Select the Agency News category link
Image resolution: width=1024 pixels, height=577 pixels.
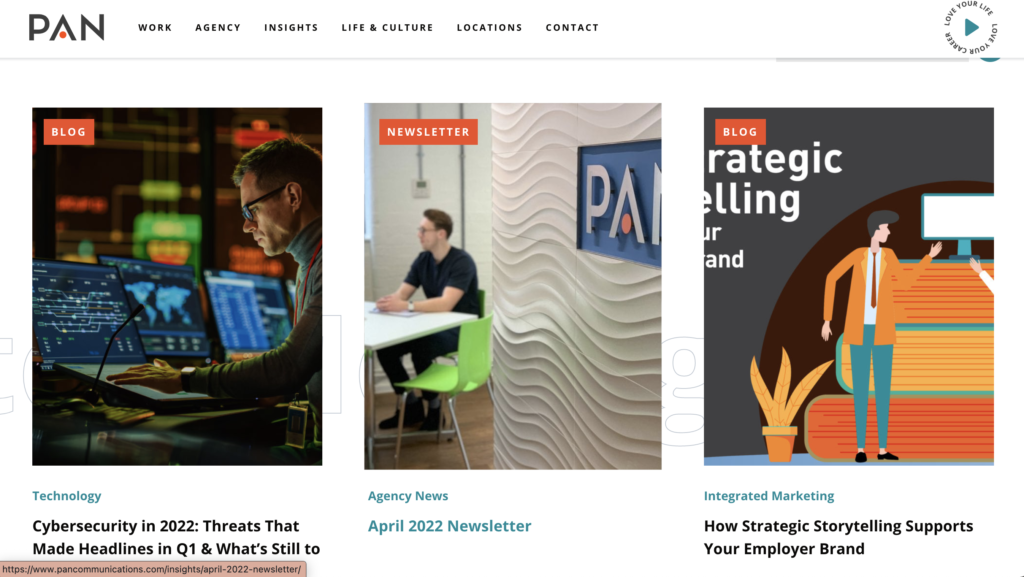coord(408,496)
